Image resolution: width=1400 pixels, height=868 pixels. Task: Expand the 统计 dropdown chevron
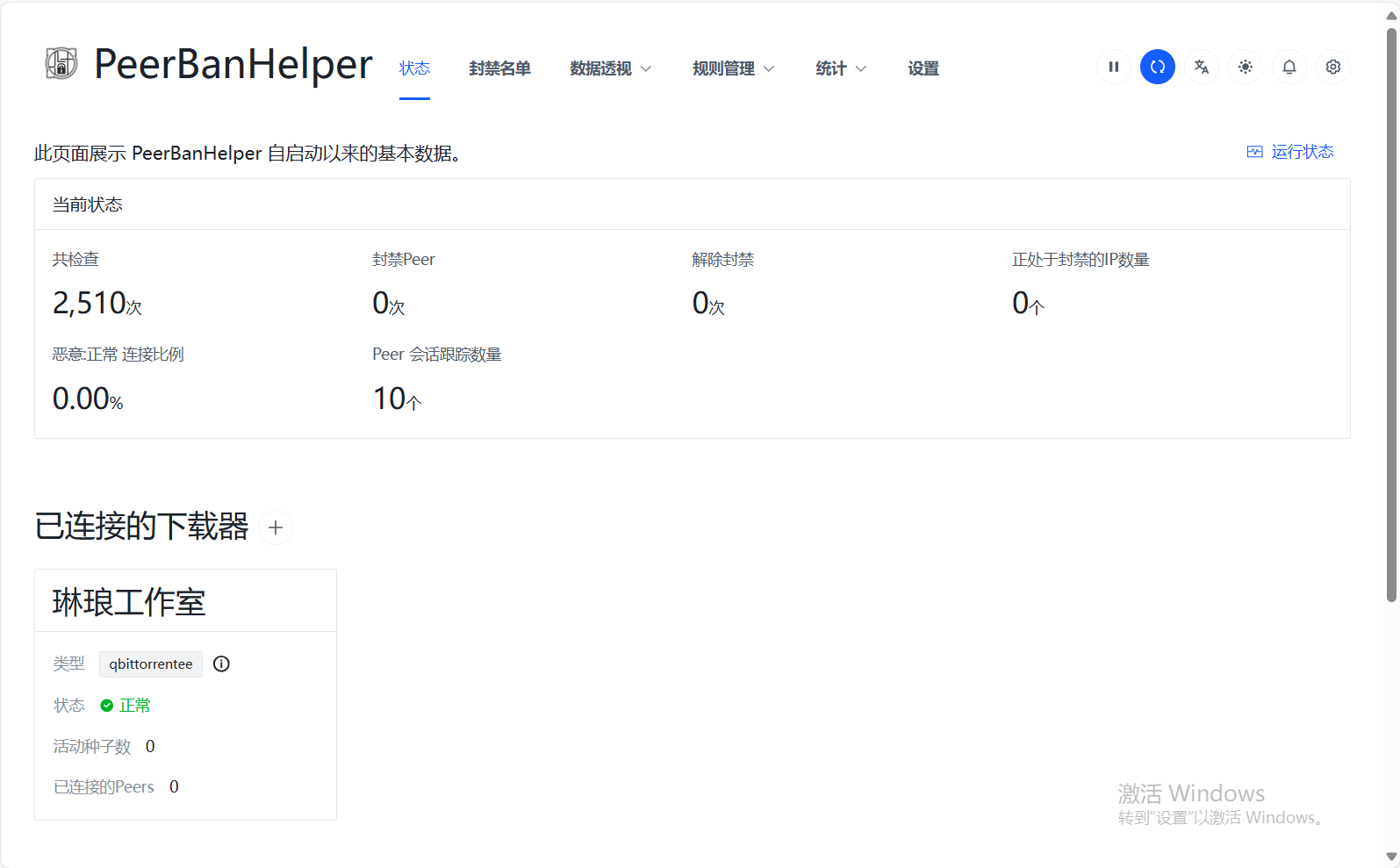(x=861, y=68)
